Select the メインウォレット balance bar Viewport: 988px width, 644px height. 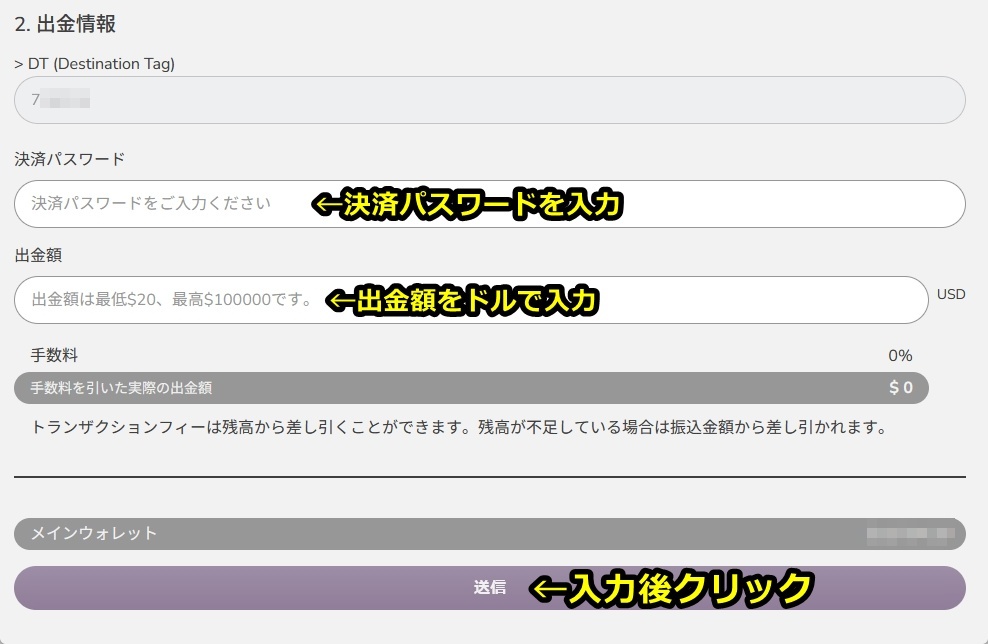coord(490,534)
